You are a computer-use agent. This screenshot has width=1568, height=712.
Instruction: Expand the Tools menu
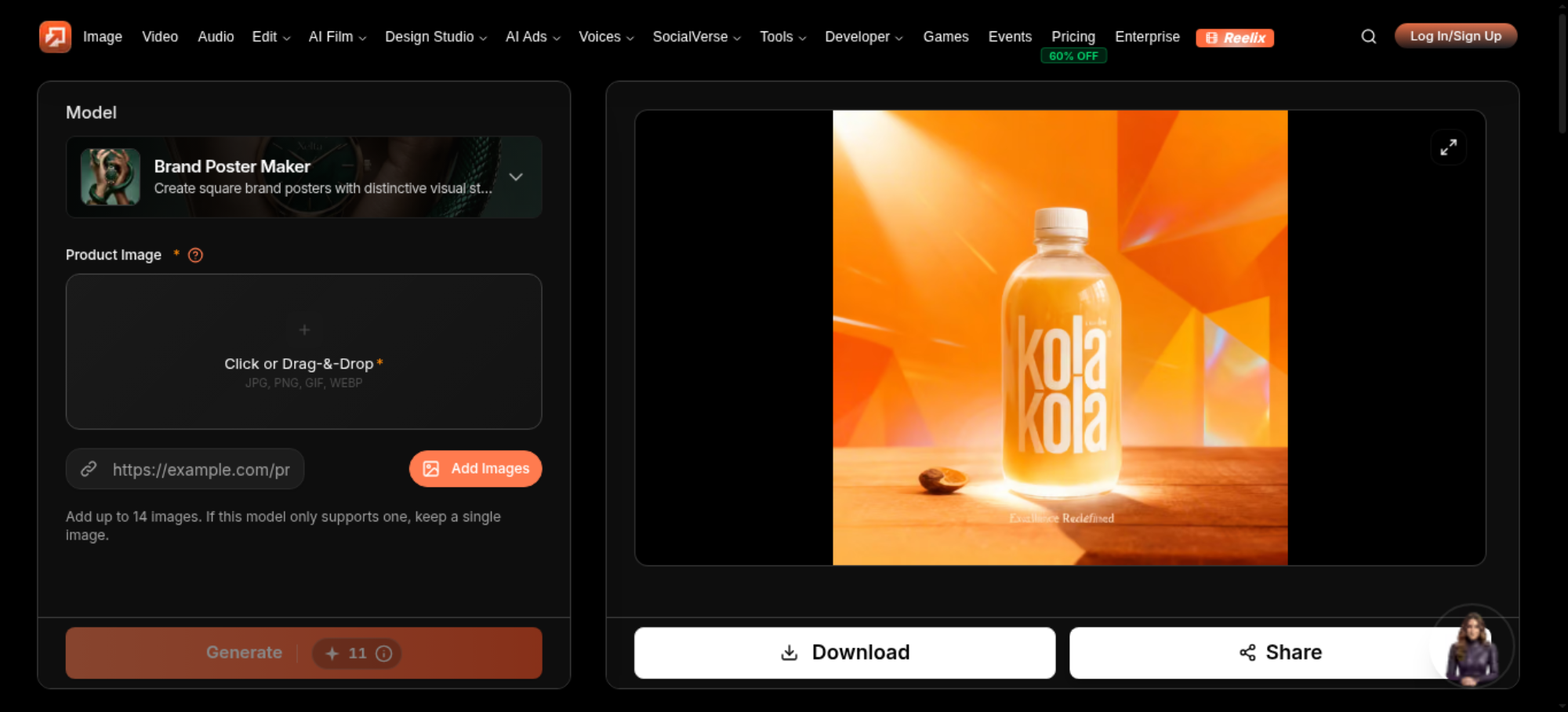[x=782, y=37]
